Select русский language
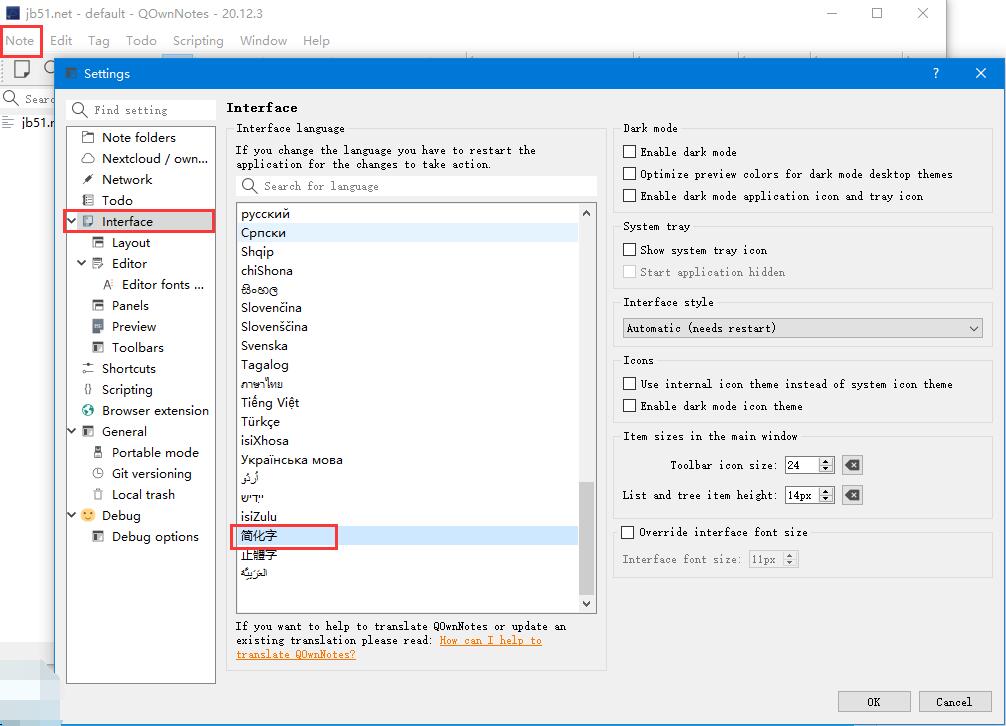The width and height of the screenshot is (1006, 726). (x=407, y=214)
